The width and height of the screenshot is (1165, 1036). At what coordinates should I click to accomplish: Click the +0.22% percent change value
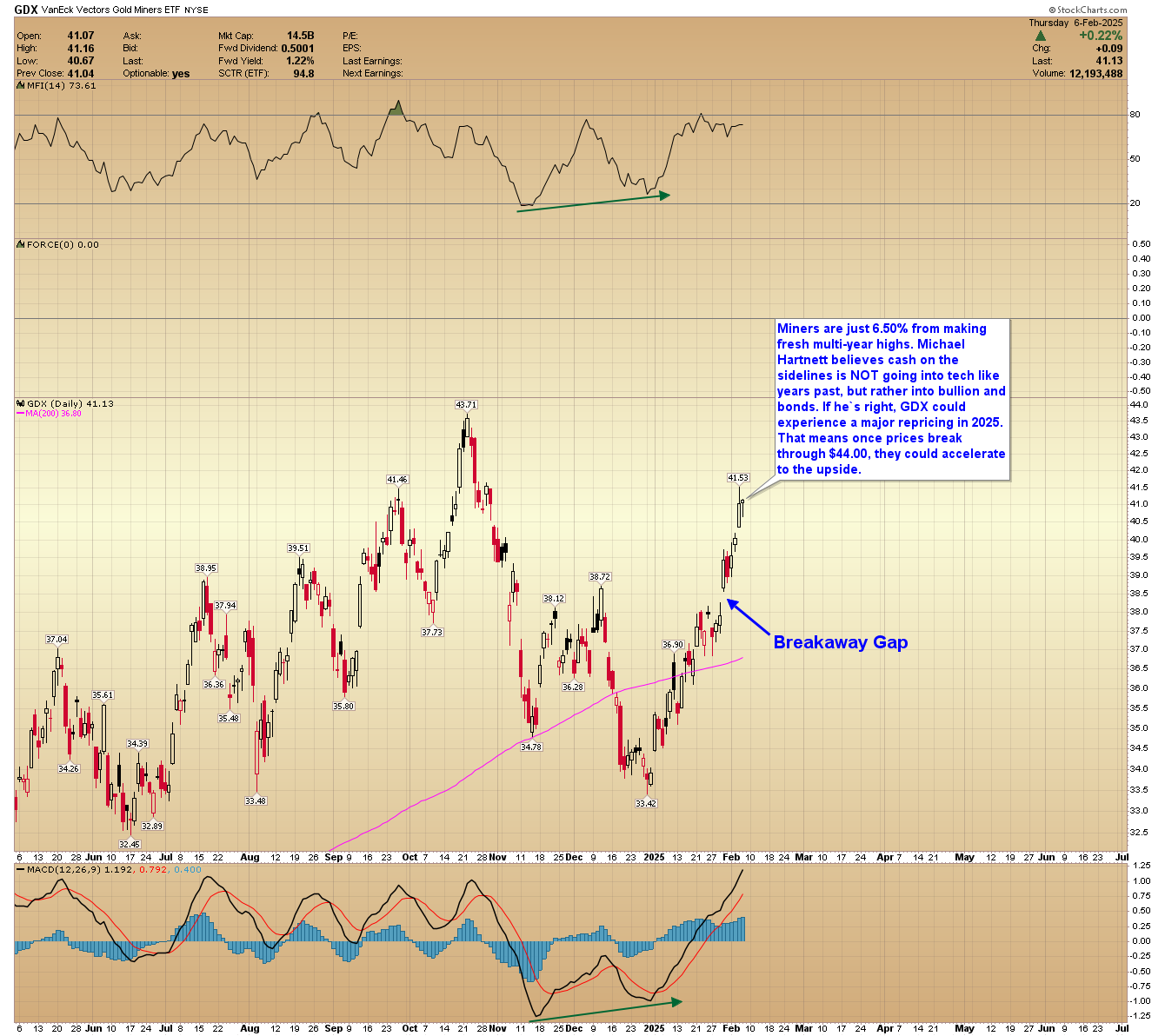1101,36
